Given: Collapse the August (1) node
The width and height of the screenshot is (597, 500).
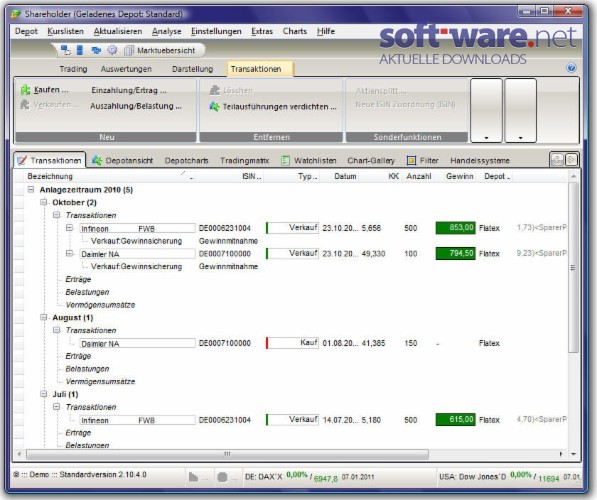Looking at the screenshot, I should (44, 317).
